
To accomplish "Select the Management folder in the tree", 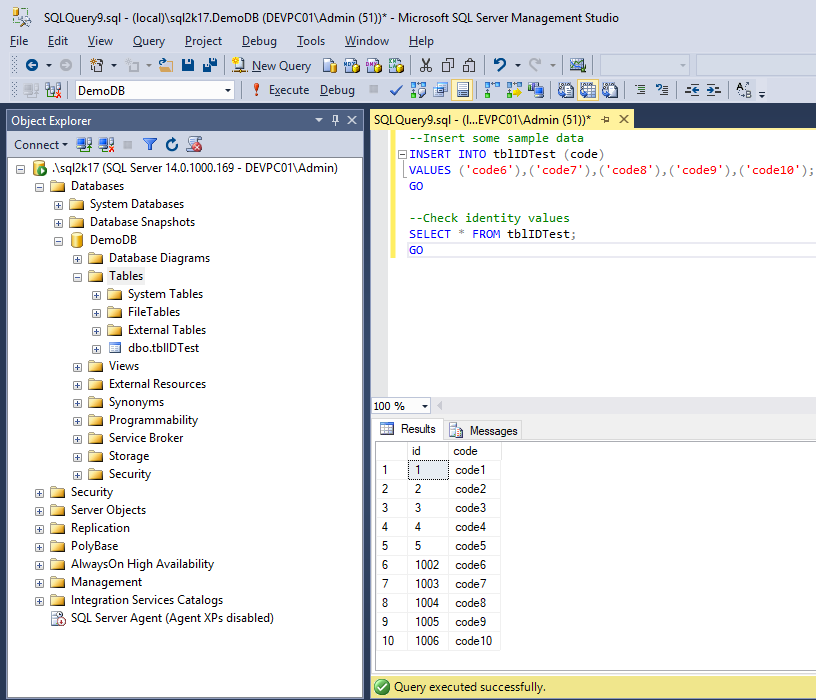I will click(106, 582).
